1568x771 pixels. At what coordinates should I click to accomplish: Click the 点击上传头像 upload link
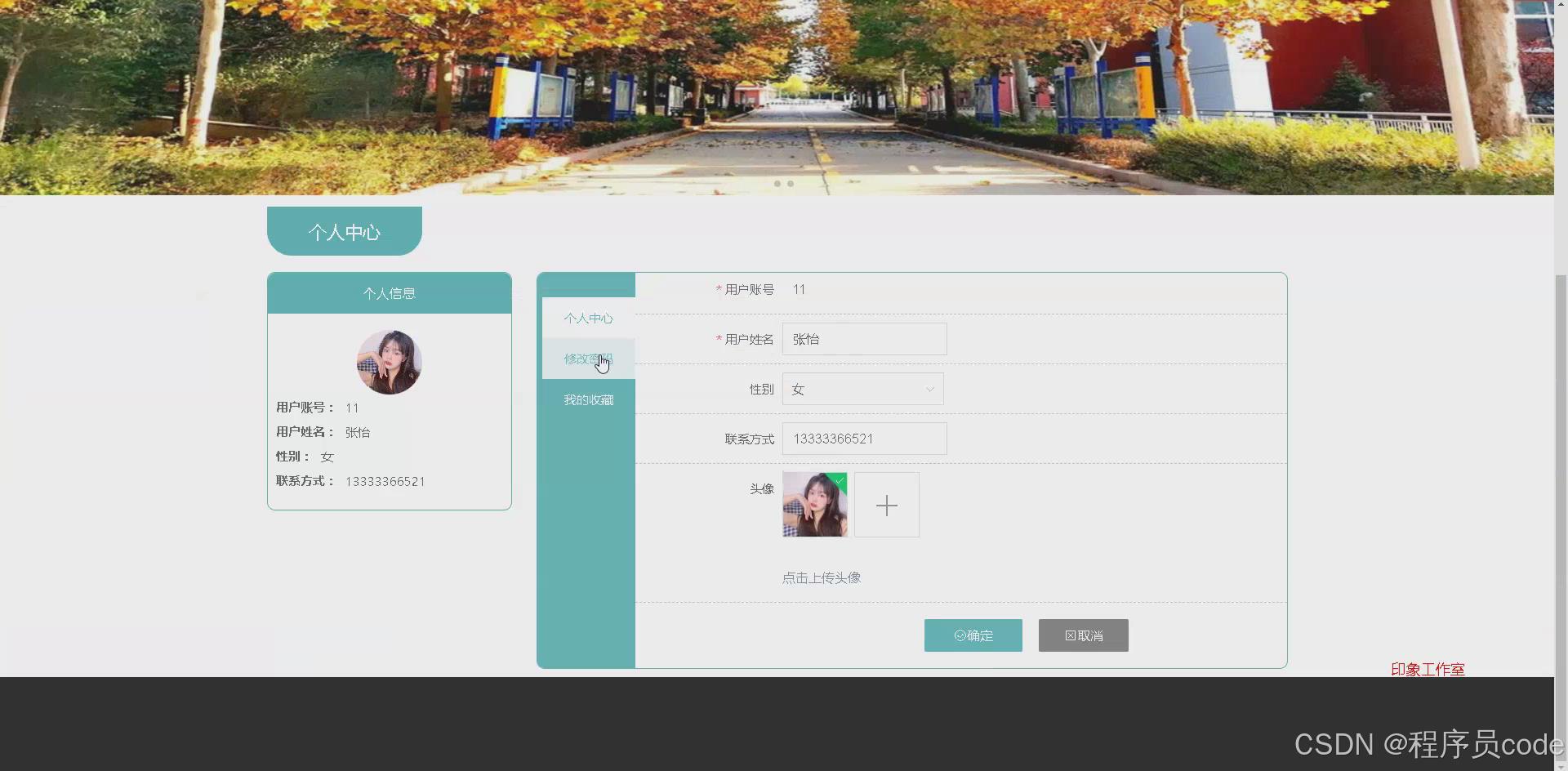(x=821, y=577)
